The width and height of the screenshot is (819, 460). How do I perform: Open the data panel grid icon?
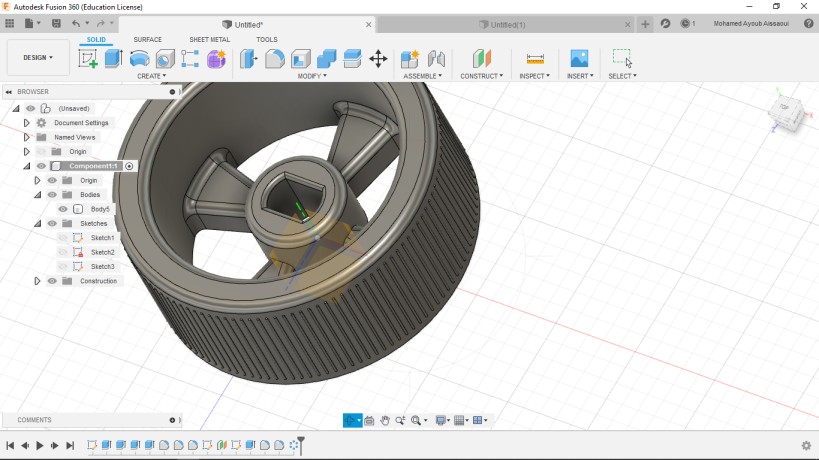(9, 23)
